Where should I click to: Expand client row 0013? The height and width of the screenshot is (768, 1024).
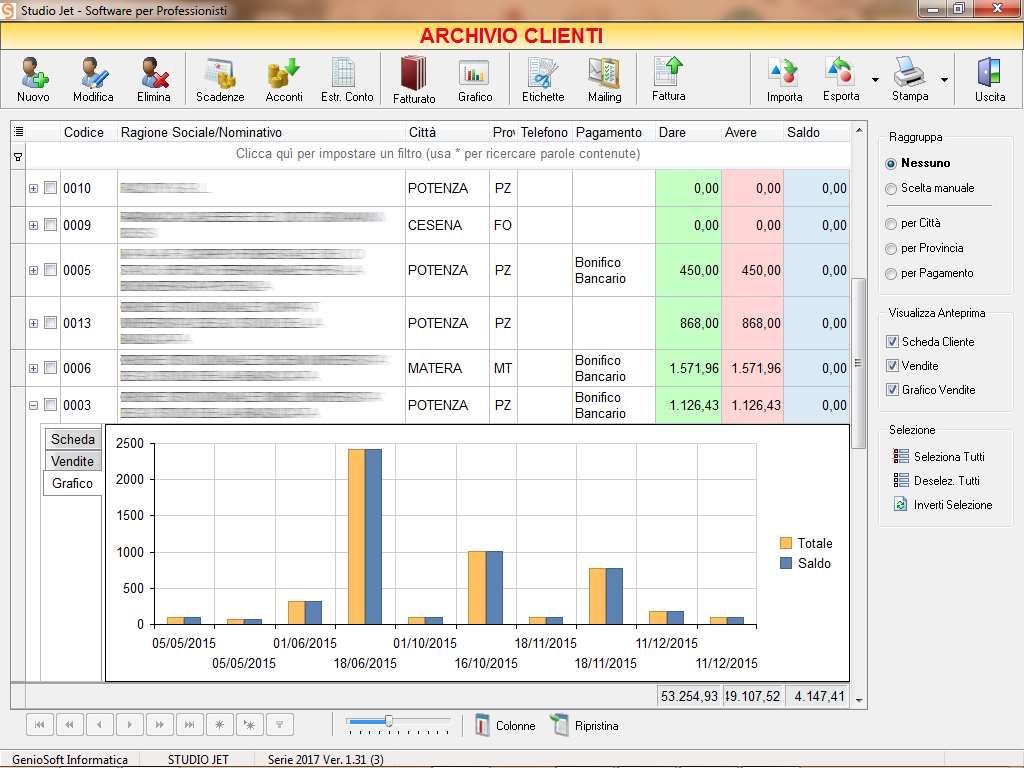(33, 323)
